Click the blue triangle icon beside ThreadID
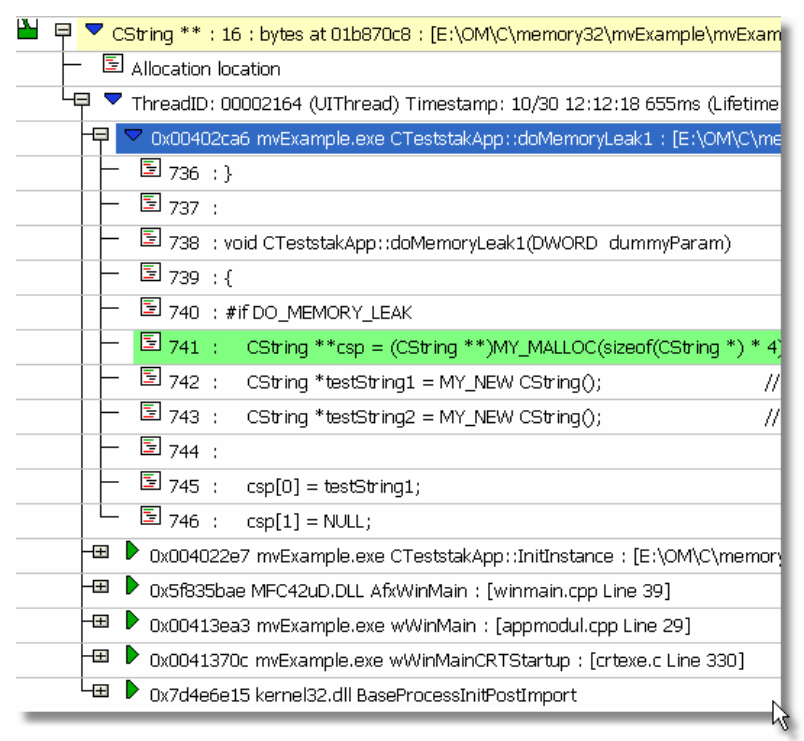Image resolution: width=804 pixels, height=741 pixels. [113, 100]
